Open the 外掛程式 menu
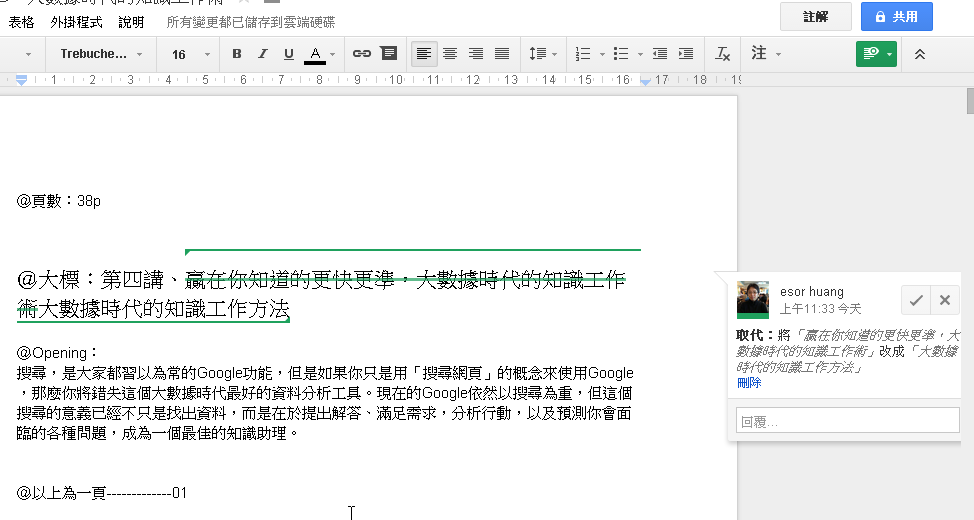 (x=76, y=22)
